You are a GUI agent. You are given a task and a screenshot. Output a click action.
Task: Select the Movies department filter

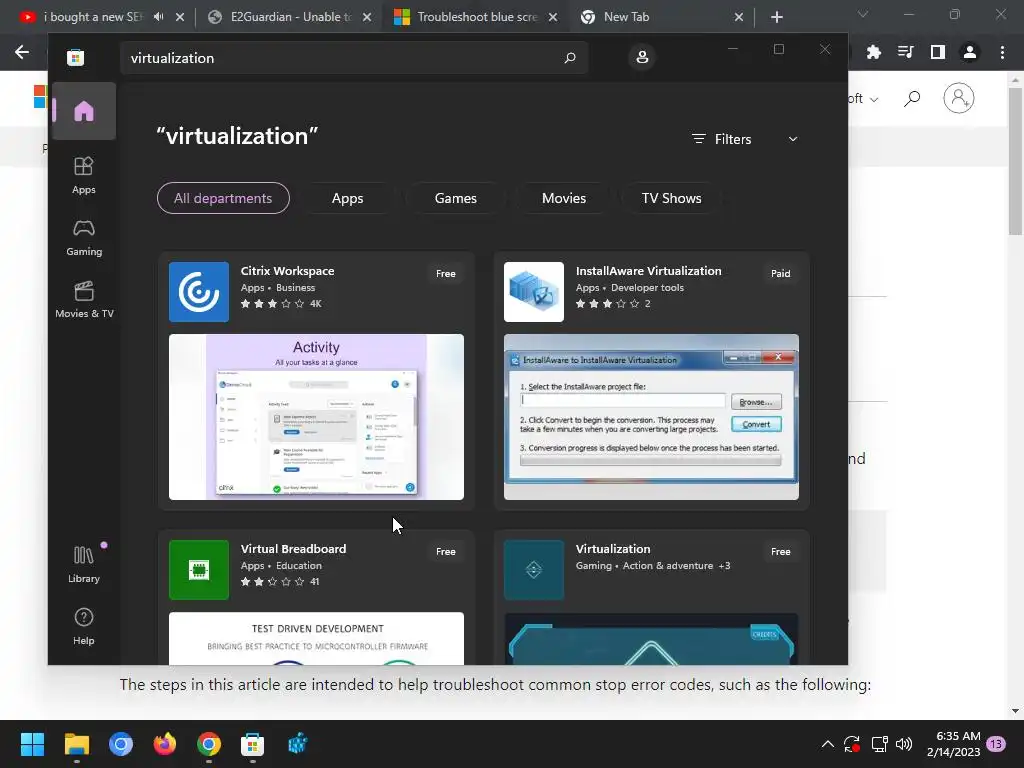click(564, 199)
